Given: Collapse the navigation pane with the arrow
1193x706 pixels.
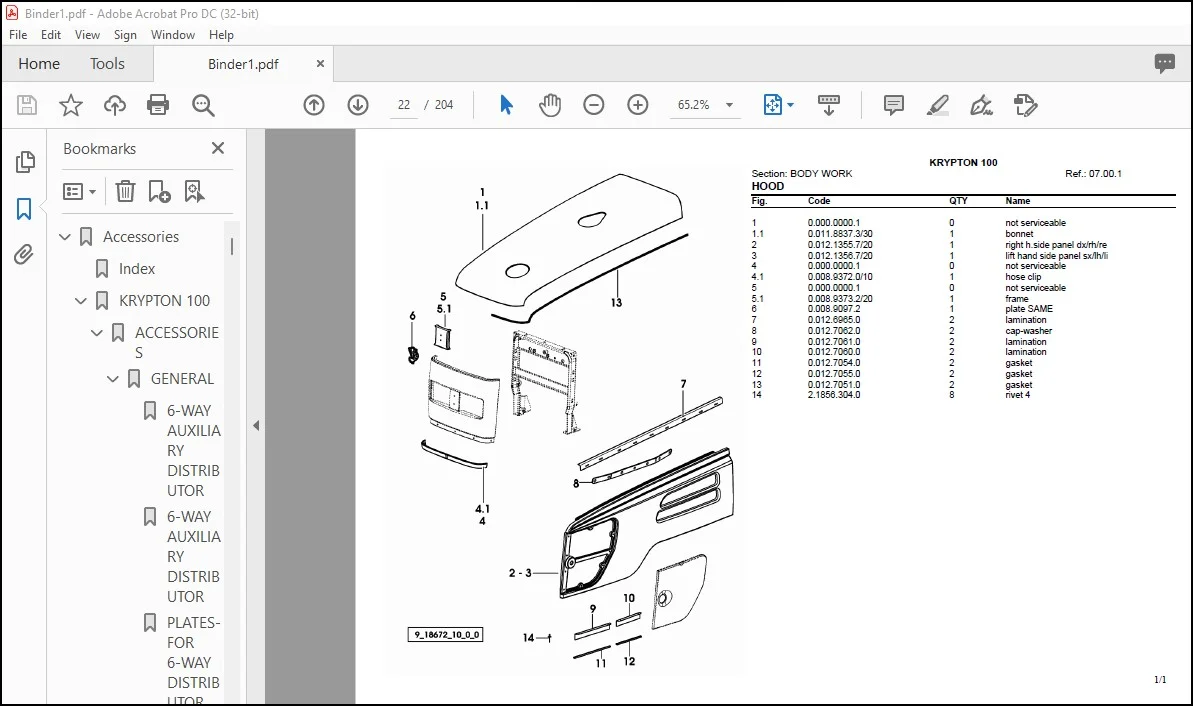Looking at the screenshot, I should point(256,425).
